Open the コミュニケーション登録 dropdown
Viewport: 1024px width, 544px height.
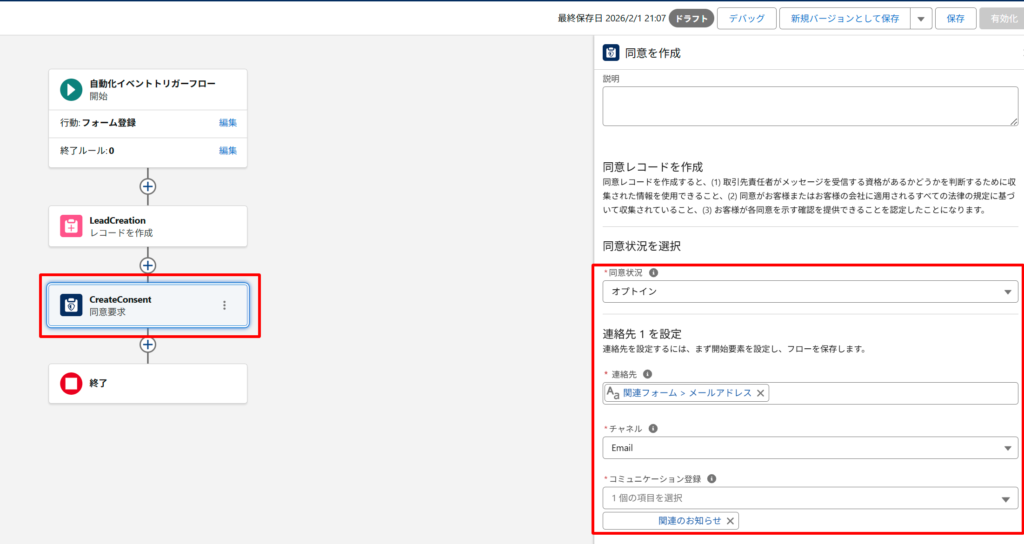pos(810,498)
